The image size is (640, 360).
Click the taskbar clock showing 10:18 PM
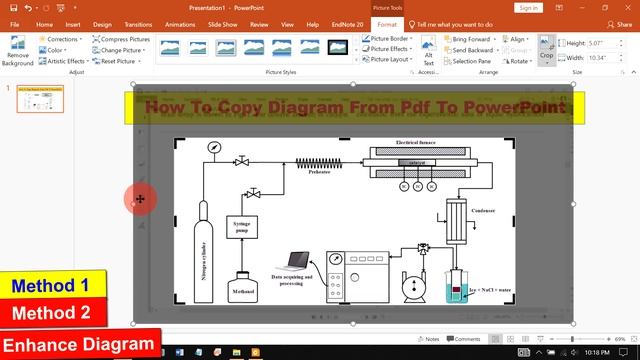pyautogui.click(x=597, y=352)
